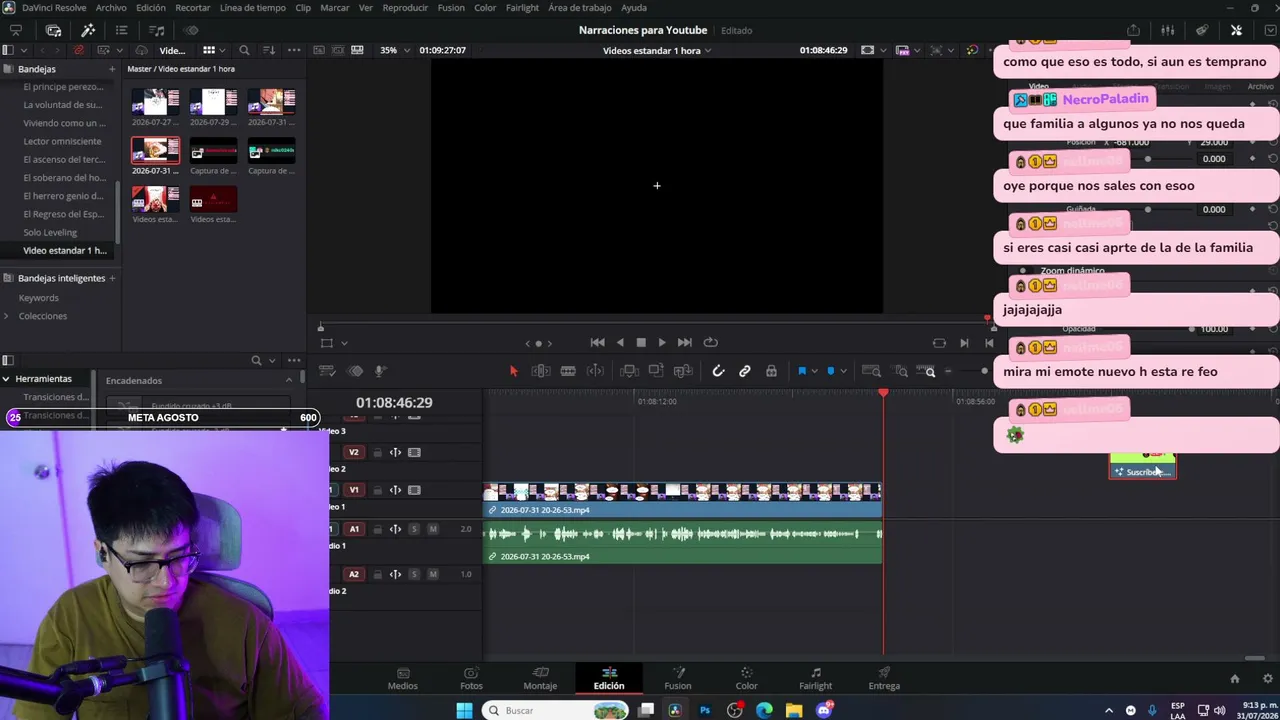The height and width of the screenshot is (720, 1280).
Task: Open the media pool sort options
Action: [269, 50]
